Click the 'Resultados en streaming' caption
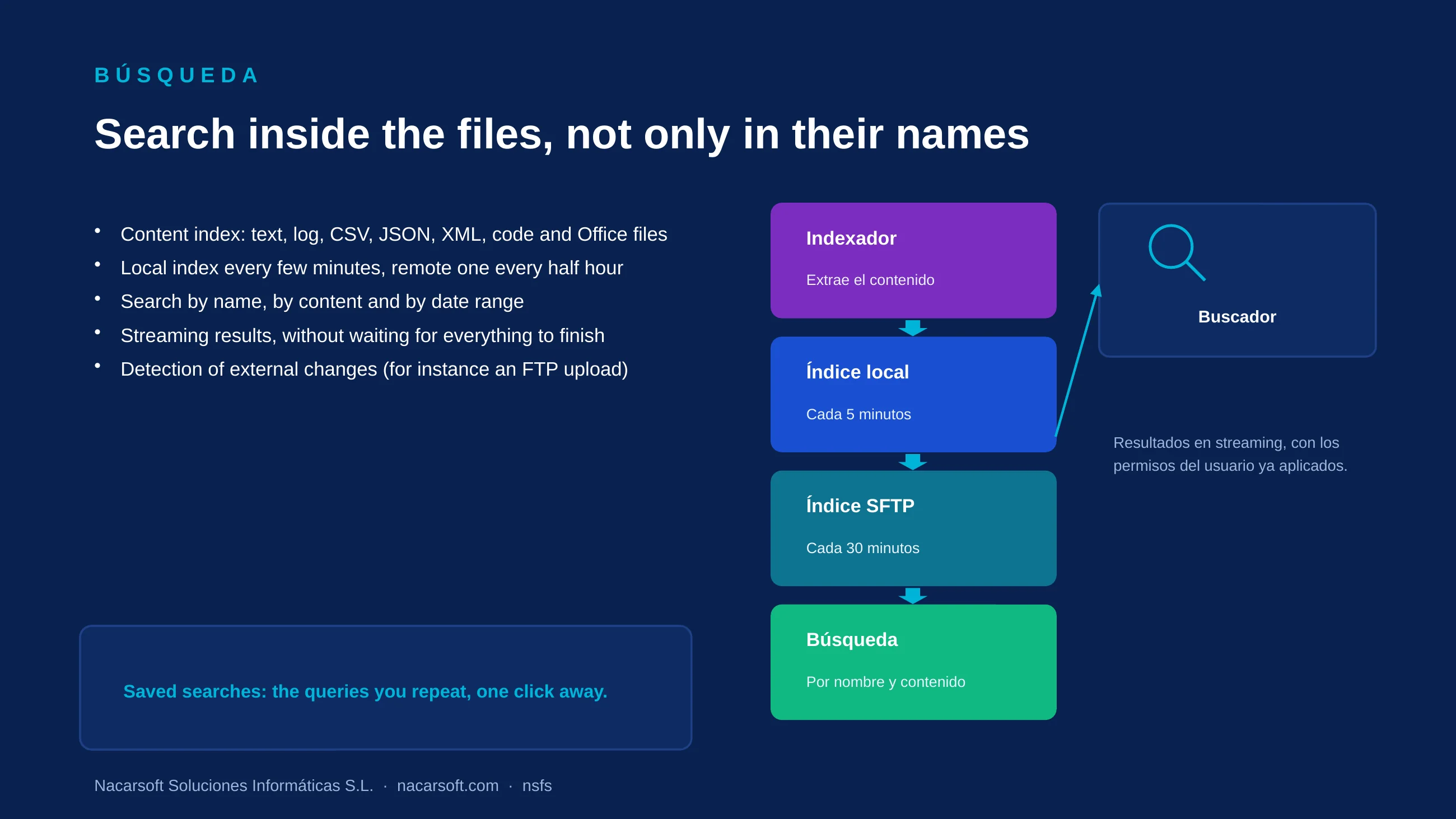This screenshot has height=819, width=1456. pyautogui.click(x=1230, y=454)
